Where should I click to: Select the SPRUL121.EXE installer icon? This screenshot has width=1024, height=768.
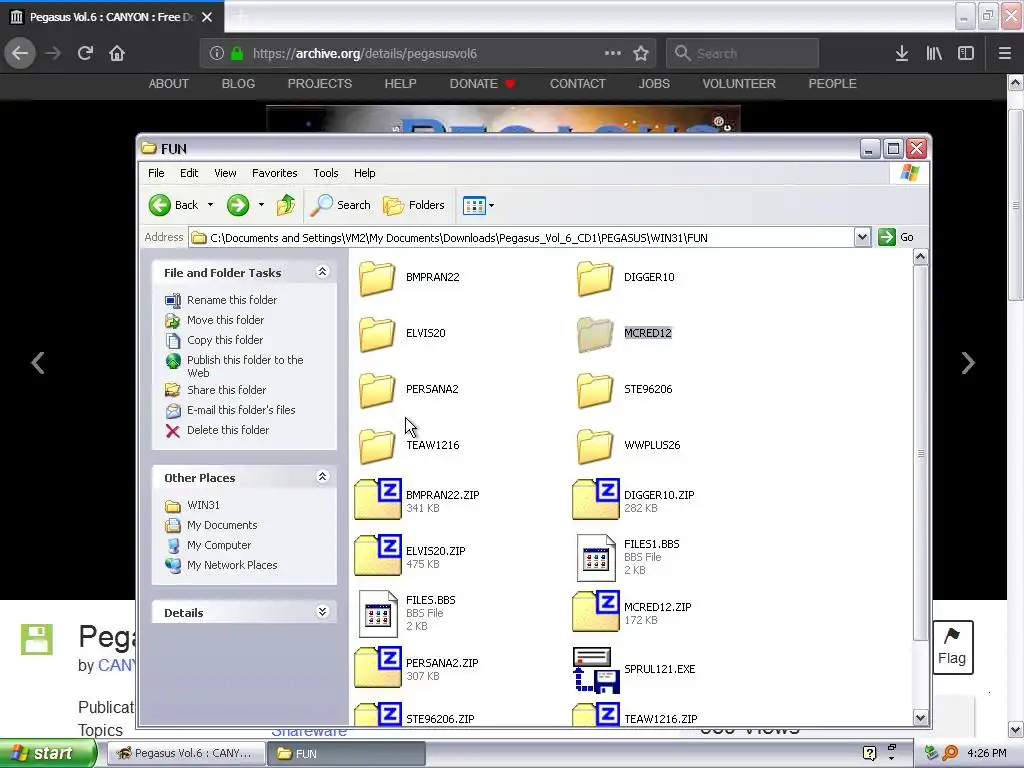pos(596,670)
